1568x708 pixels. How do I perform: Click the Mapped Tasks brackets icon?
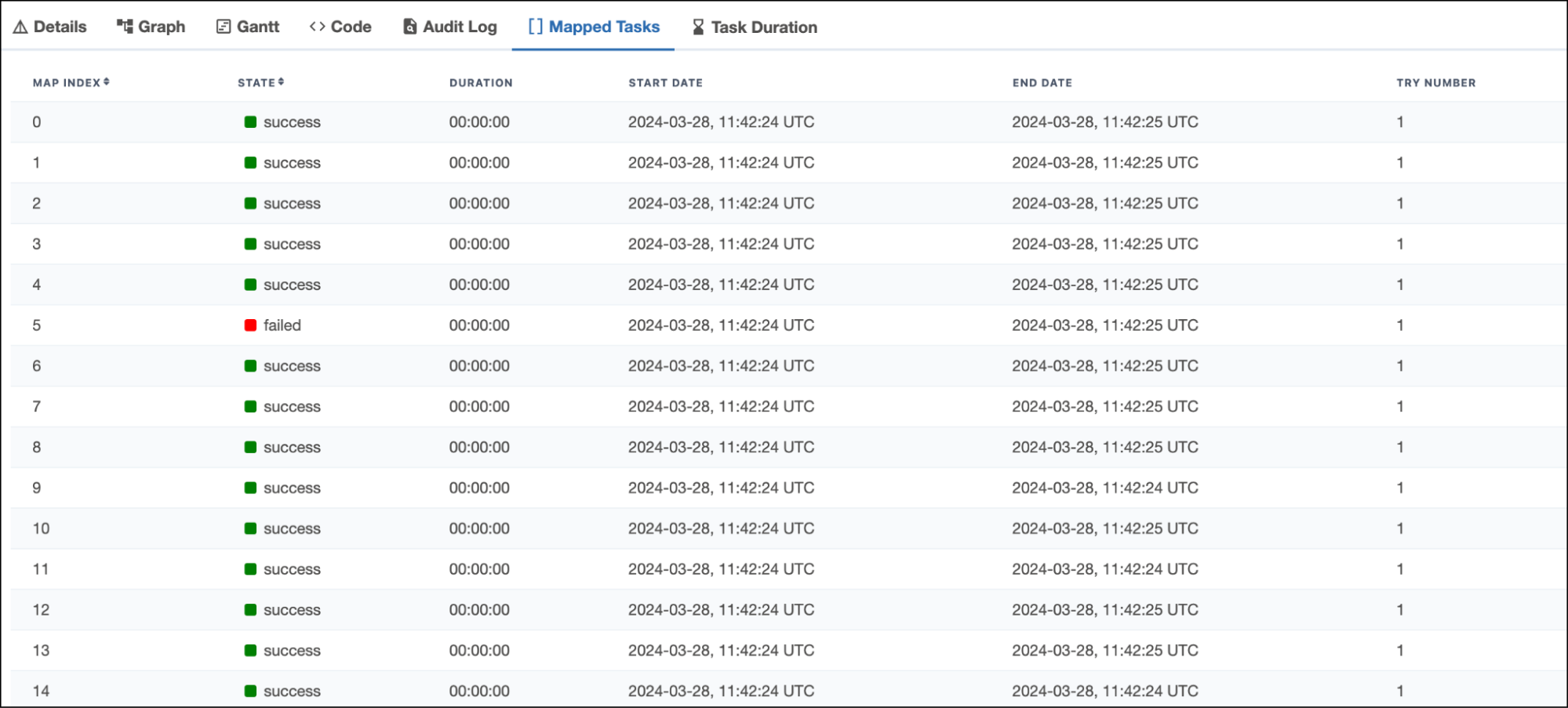[x=535, y=27]
